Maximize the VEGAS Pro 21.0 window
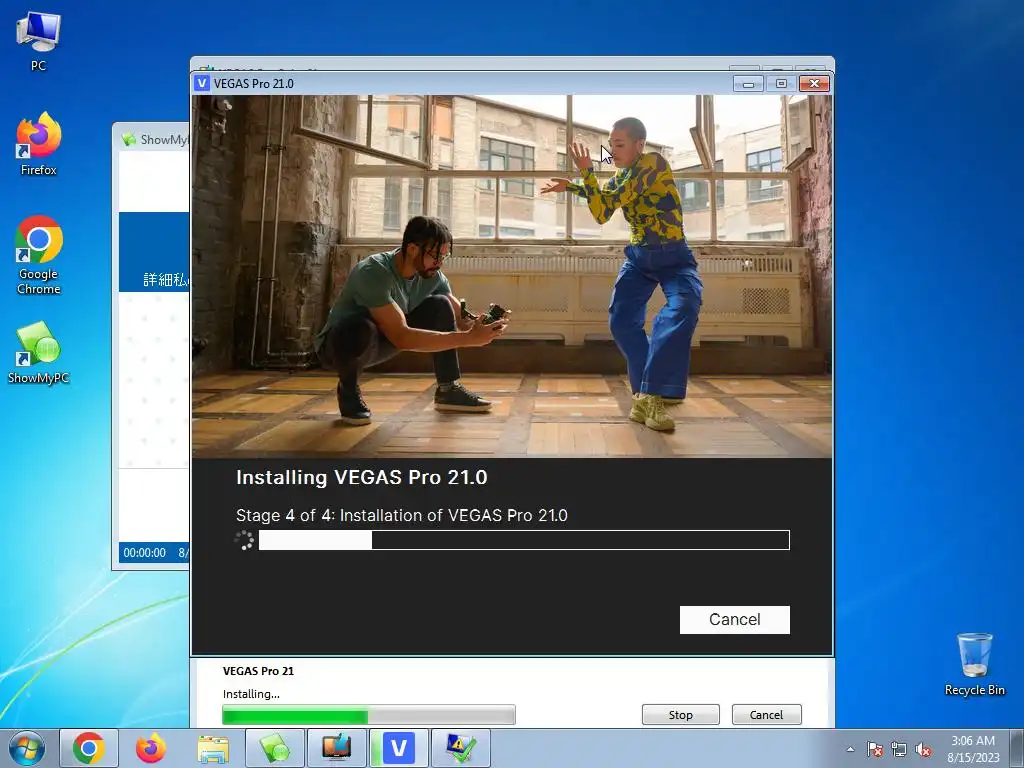Image resolution: width=1024 pixels, height=768 pixels. 781,84
